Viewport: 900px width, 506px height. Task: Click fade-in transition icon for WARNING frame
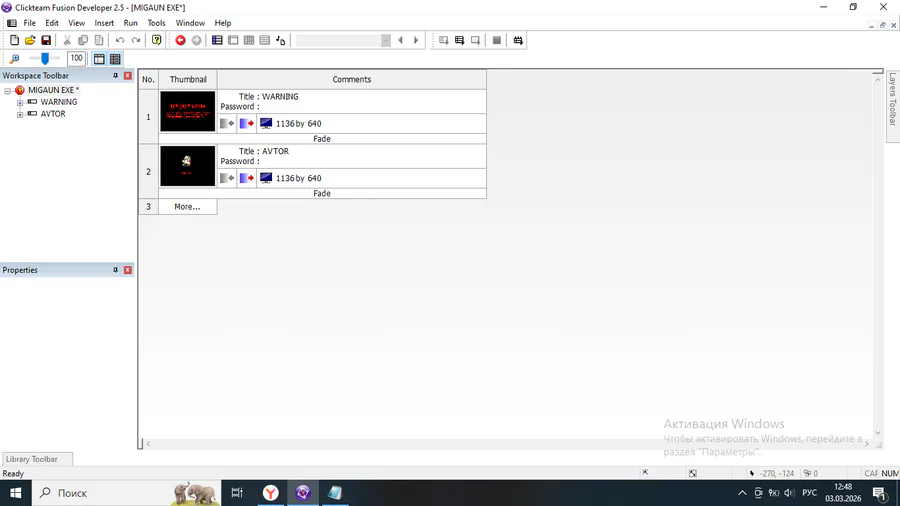pos(227,123)
